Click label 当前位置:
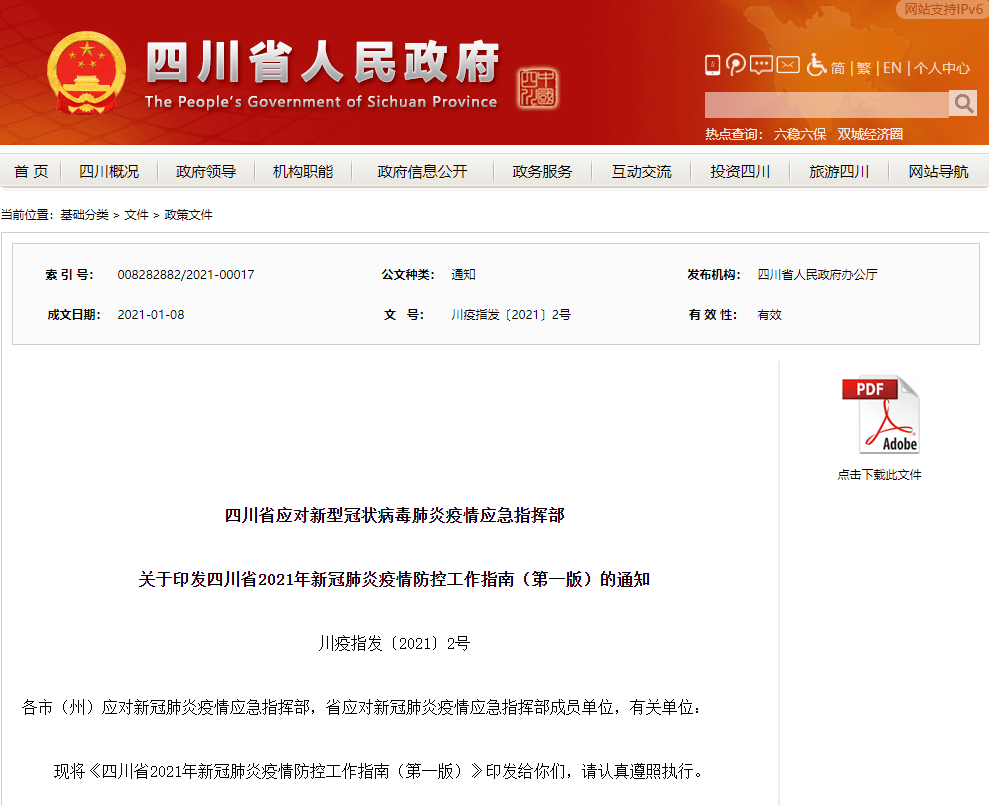Screen dimensions: 989x806 [x=27, y=215]
